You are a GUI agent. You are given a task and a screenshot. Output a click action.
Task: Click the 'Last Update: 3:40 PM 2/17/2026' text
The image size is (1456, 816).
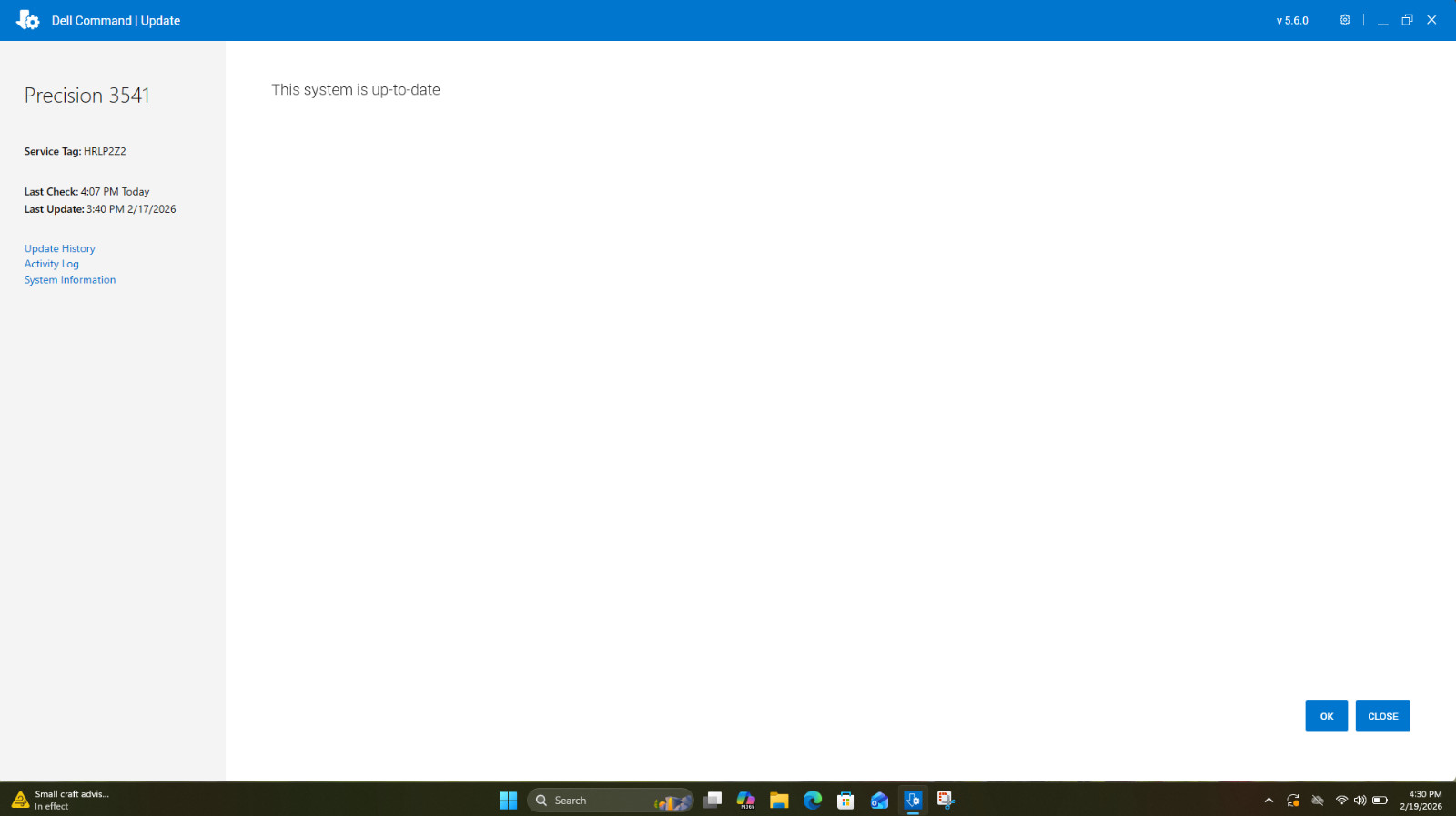(100, 209)
